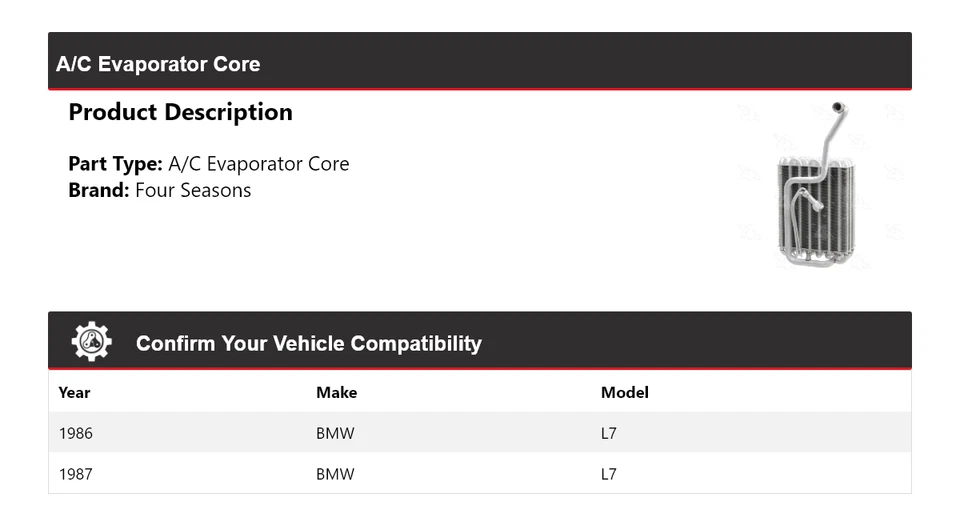
Task: Select the 1986 year cell
Action: (76, 434)
